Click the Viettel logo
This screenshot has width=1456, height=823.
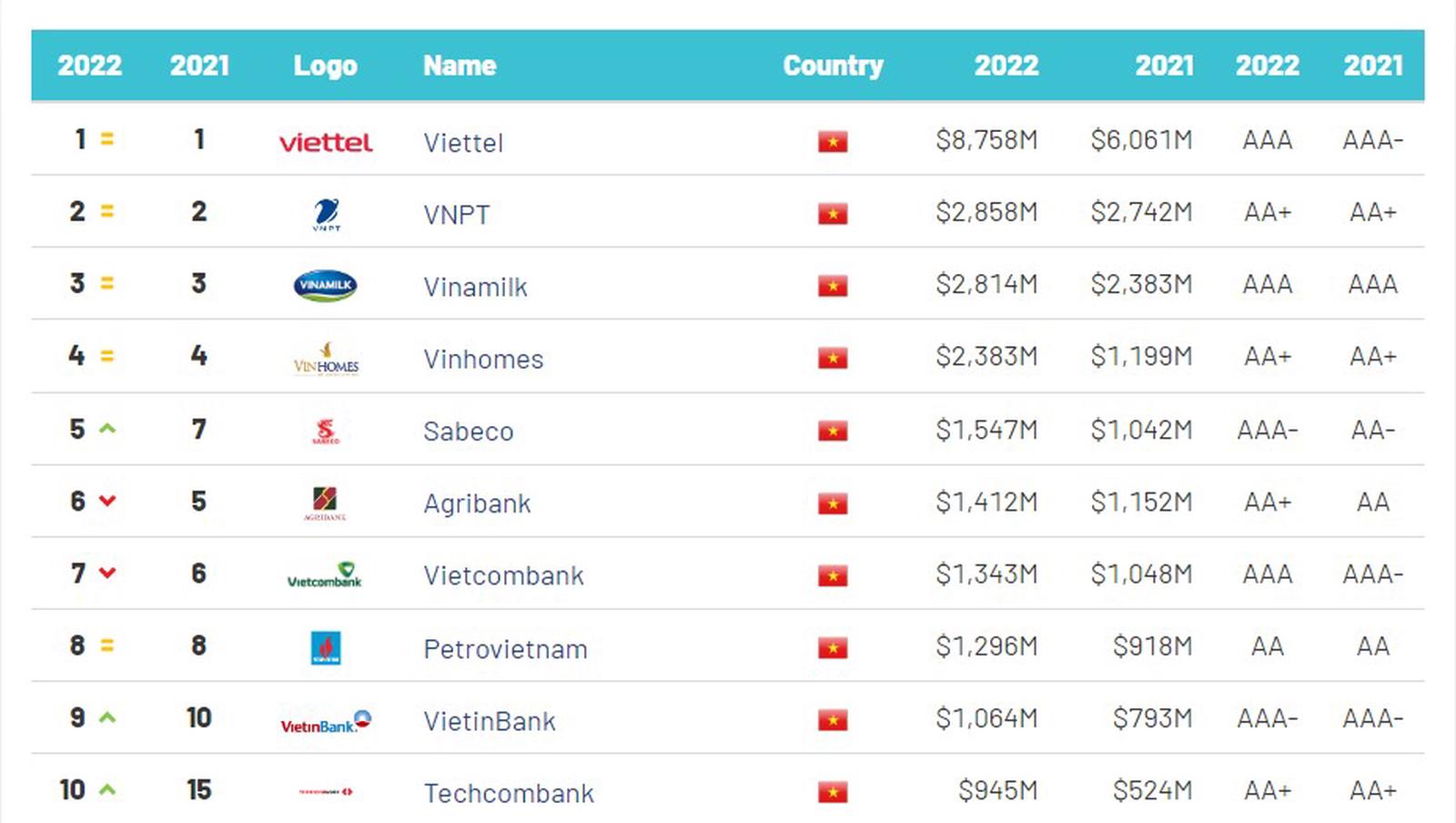[x=326, y=143]
